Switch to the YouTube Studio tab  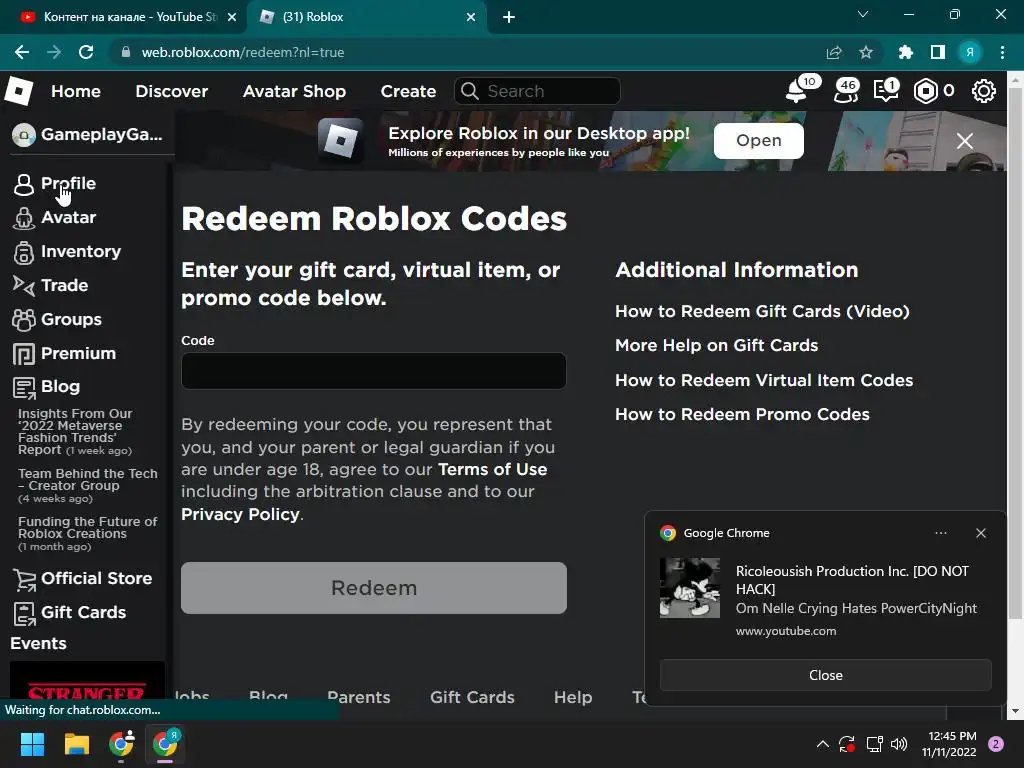click(x=130, y=17)
